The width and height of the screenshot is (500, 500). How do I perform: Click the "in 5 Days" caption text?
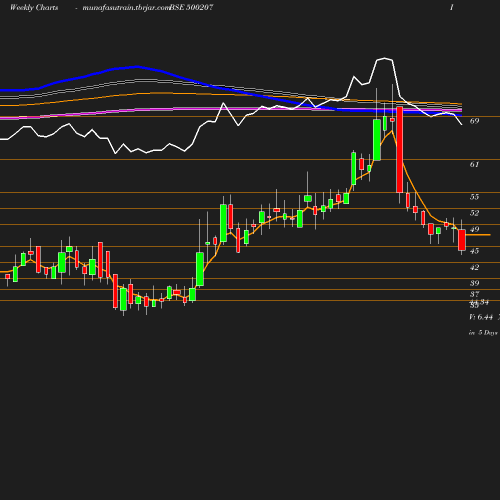[483, 333]
